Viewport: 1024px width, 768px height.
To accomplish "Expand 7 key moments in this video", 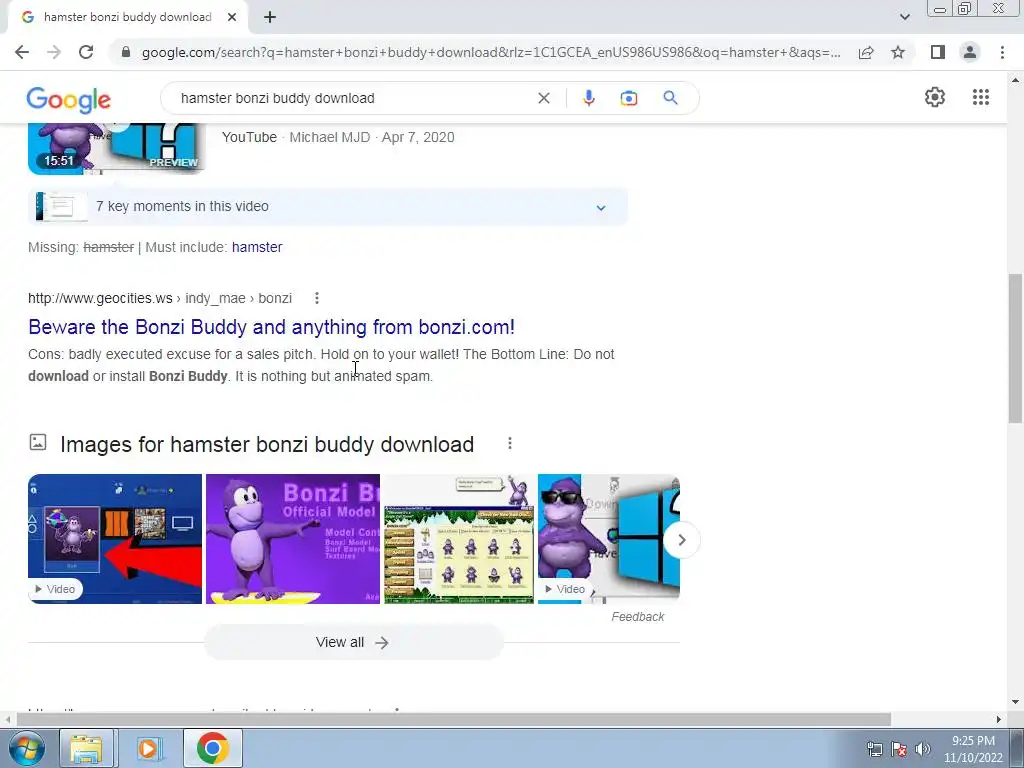I will pyautogui.click(x=328, y=206).
